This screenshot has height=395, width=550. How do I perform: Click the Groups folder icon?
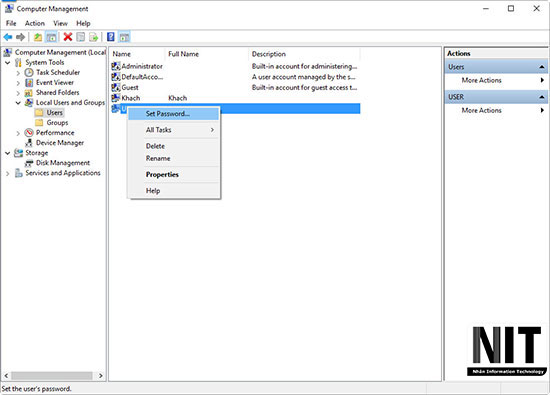(x=40, y=122)
